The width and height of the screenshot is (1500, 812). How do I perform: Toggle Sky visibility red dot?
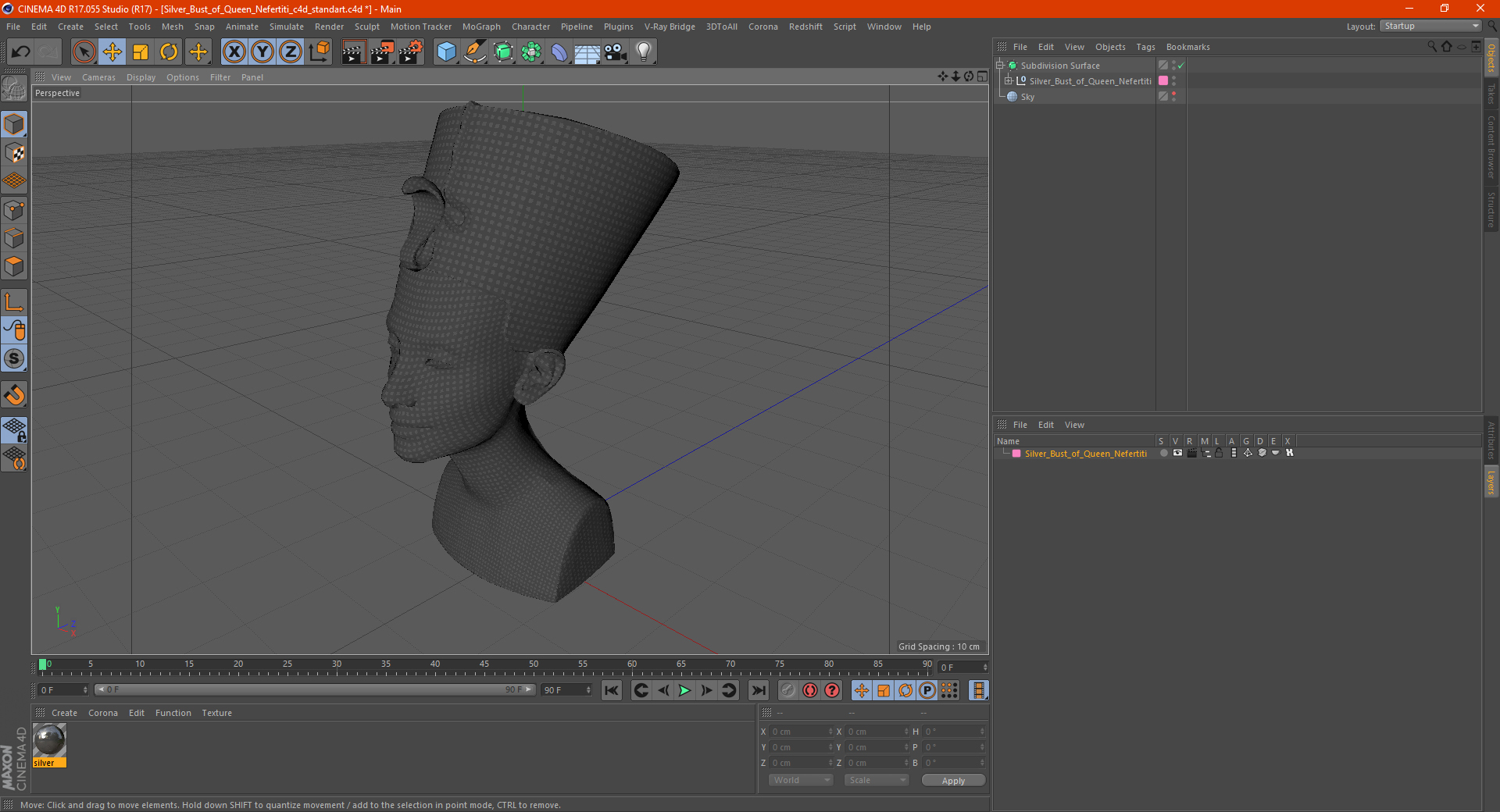1173,94
